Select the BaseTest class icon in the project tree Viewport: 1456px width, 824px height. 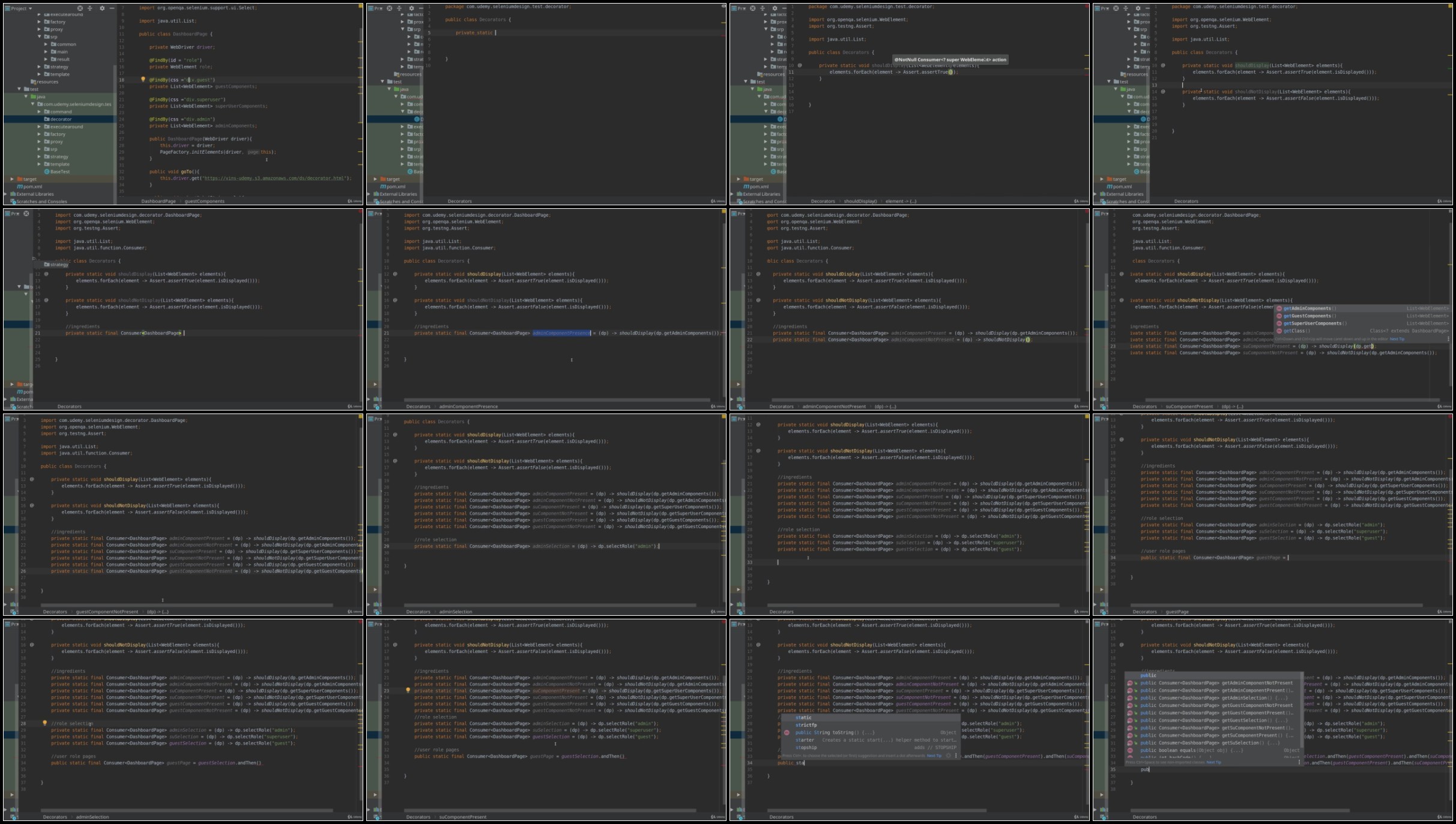click(47, 172)
